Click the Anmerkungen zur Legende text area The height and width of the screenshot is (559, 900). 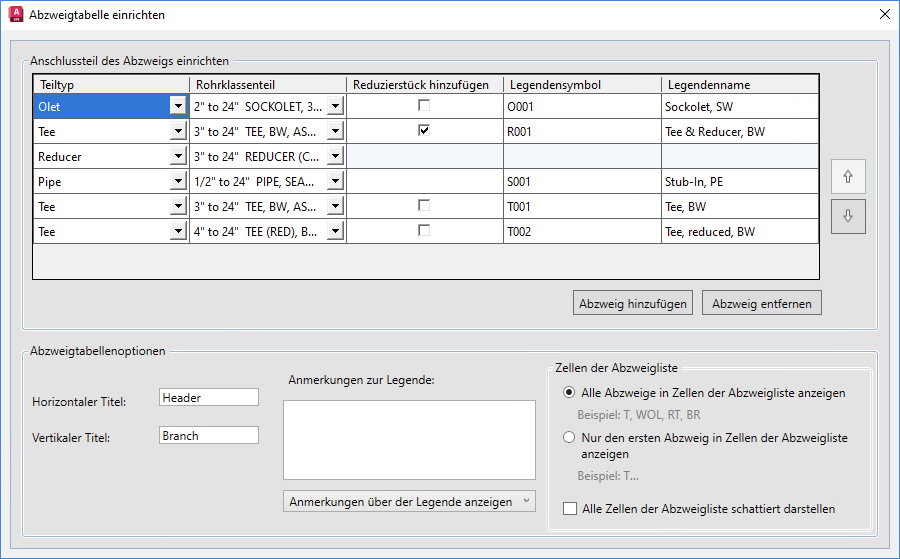[409, 440]
